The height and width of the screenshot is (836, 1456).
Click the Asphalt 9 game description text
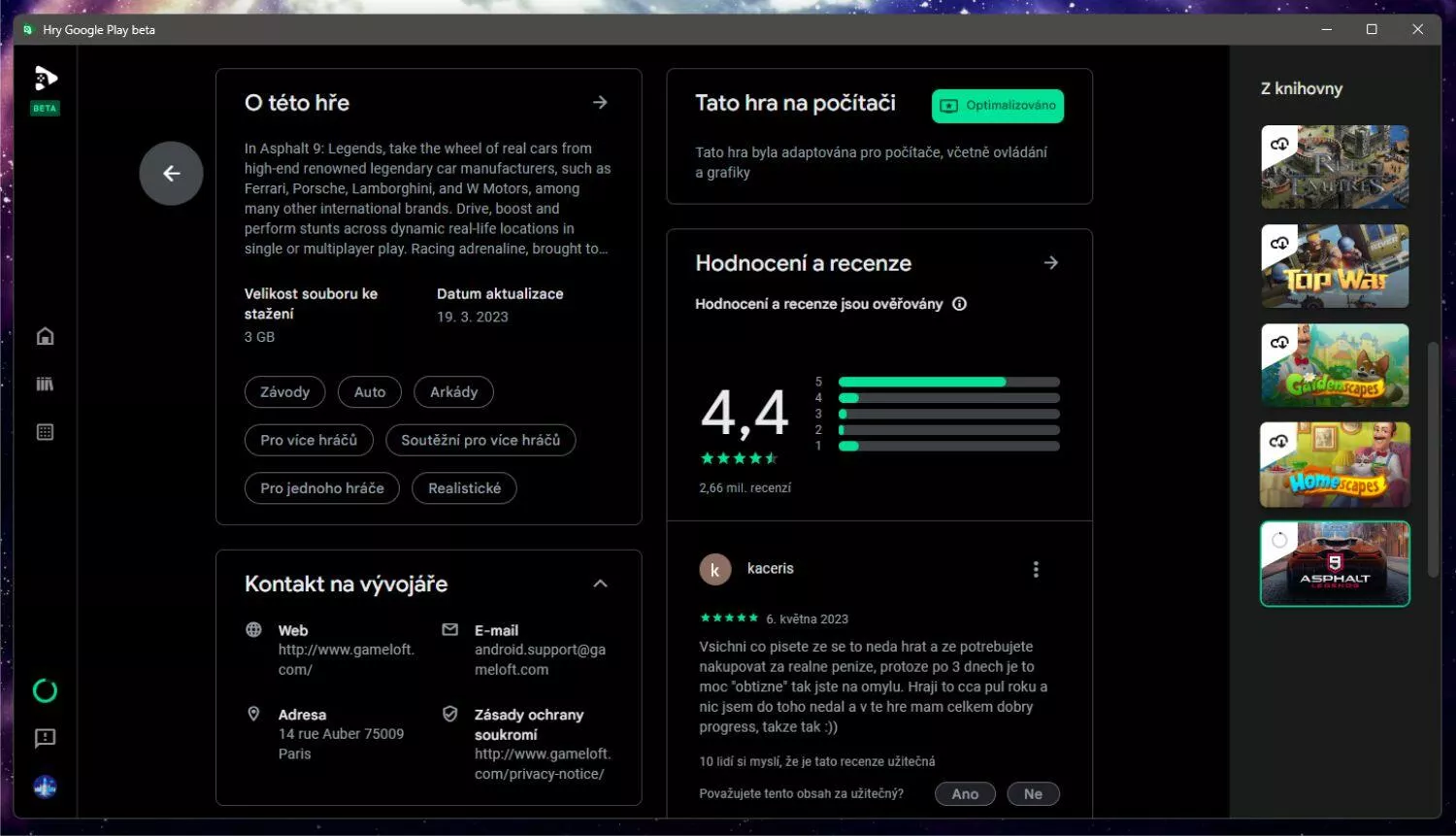428,198
